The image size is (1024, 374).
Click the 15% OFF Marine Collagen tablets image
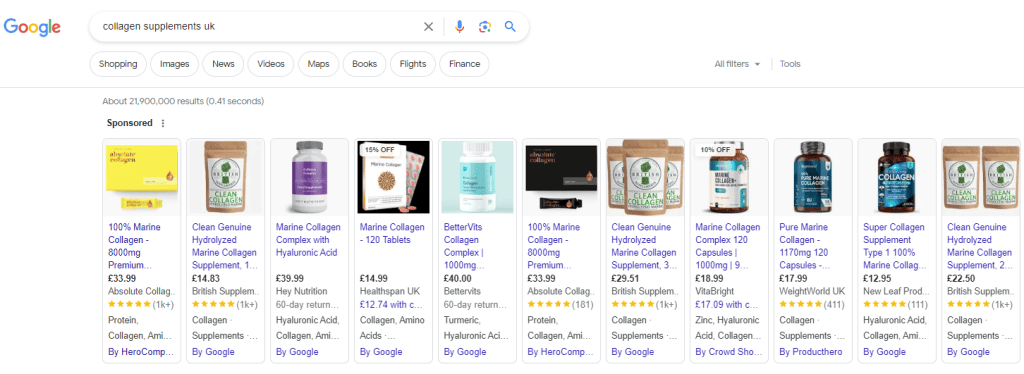393,177
